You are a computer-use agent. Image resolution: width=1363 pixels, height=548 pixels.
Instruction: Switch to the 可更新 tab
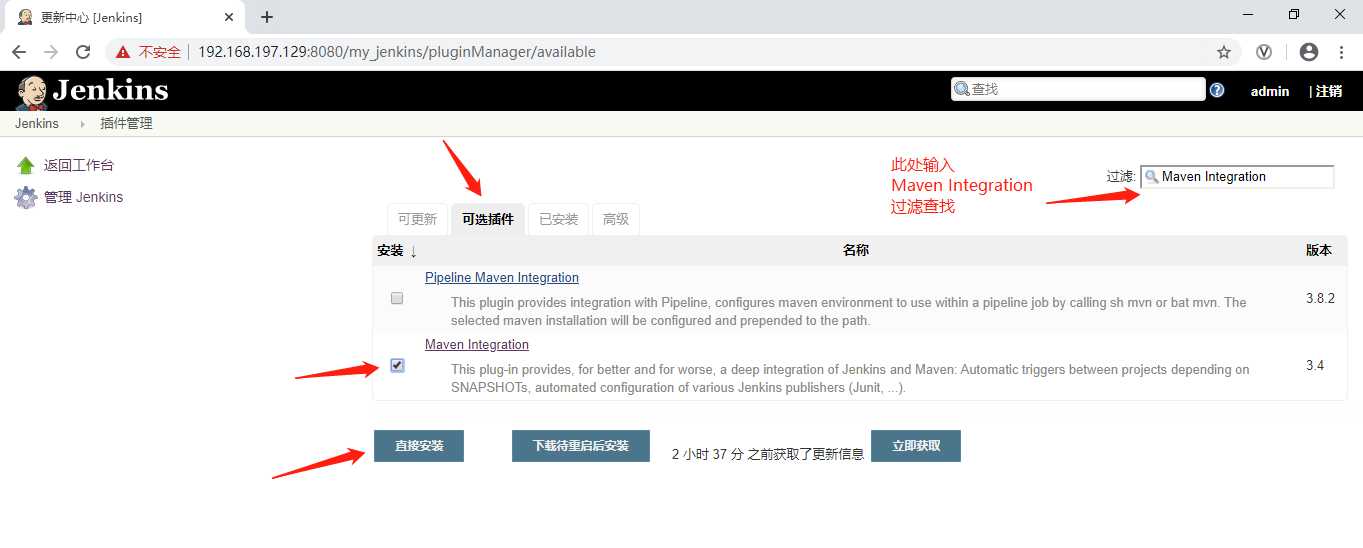tap(417, 219)
